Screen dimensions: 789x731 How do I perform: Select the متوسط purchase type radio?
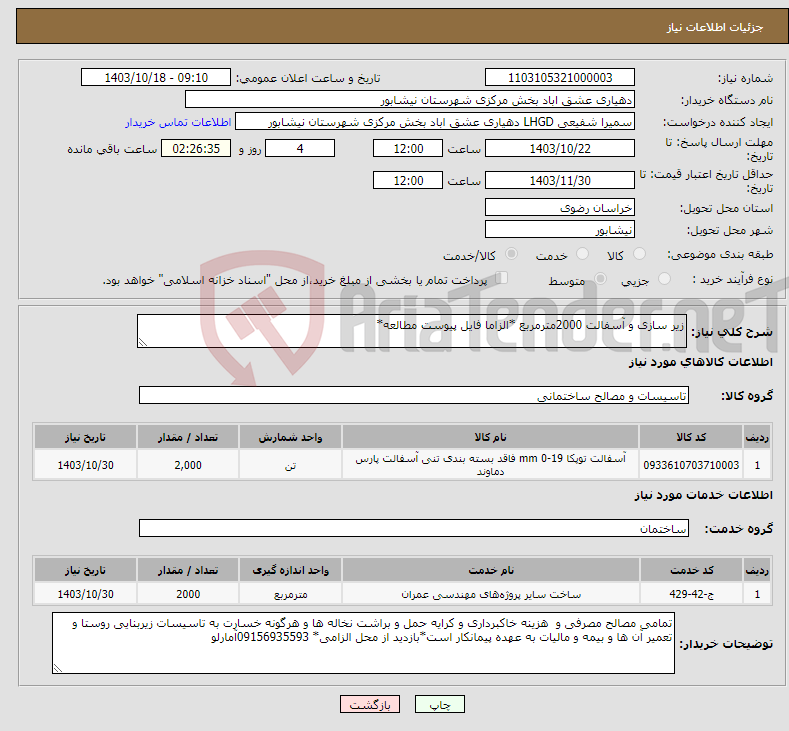600,279
